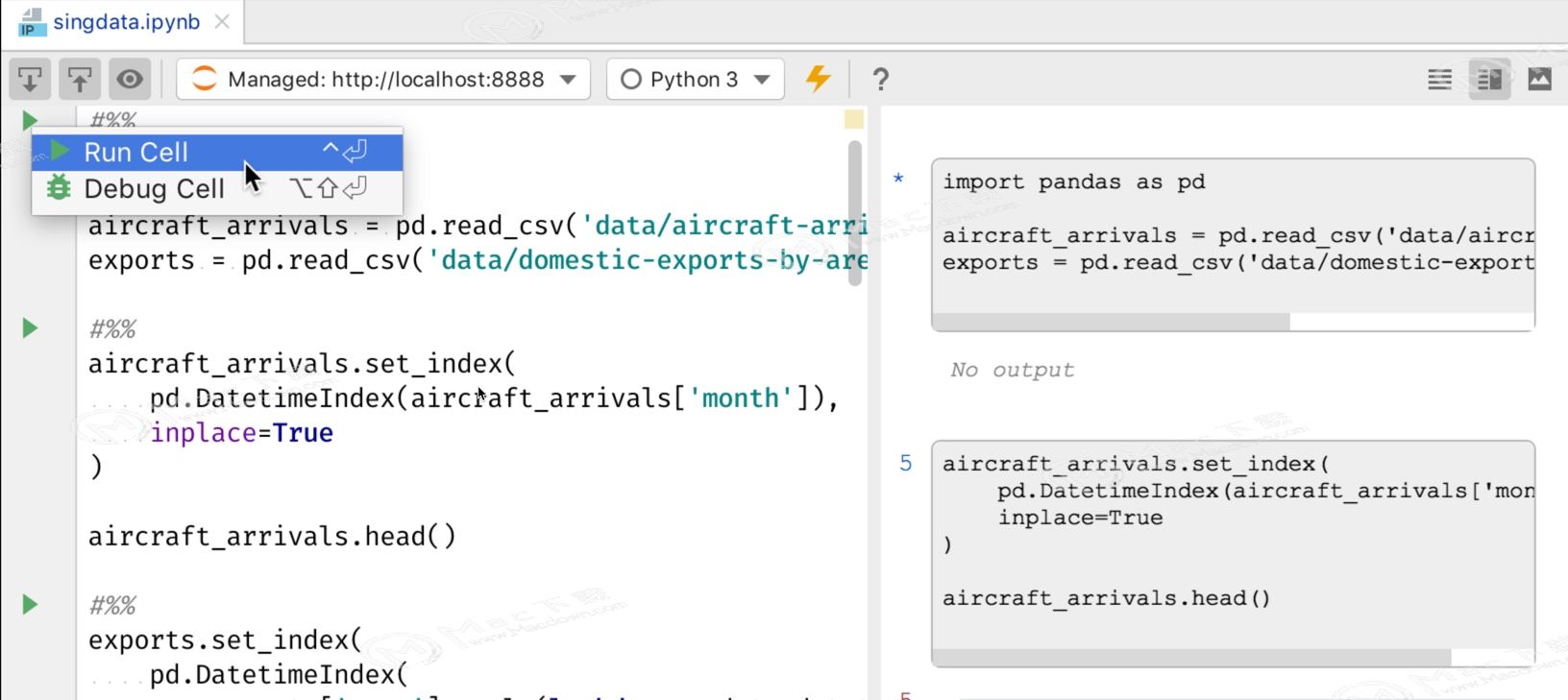The height and width of the screenshot is (700, 1568).
Task: Click the execution count 5 label
Action: pyautogui.click(x=905, y=463)
